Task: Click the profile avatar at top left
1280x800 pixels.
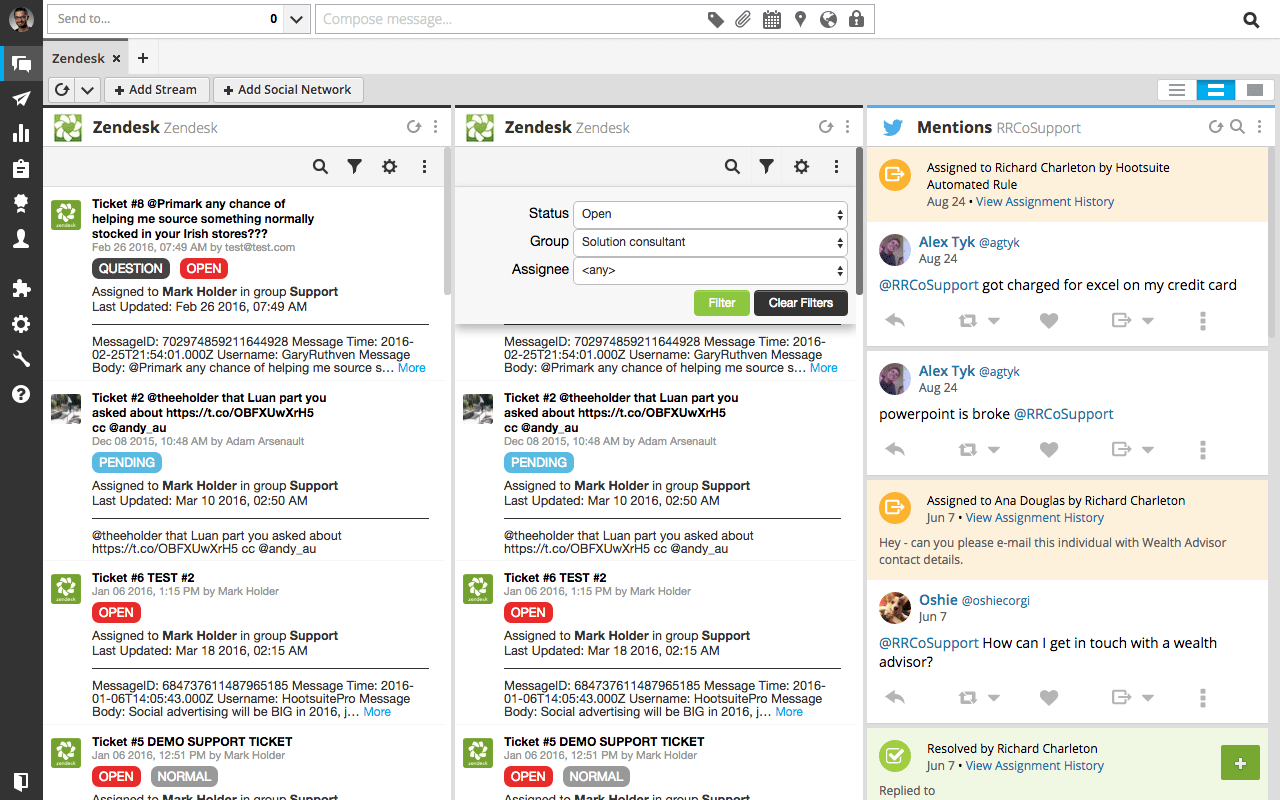Action: click(x=21, y=19)
